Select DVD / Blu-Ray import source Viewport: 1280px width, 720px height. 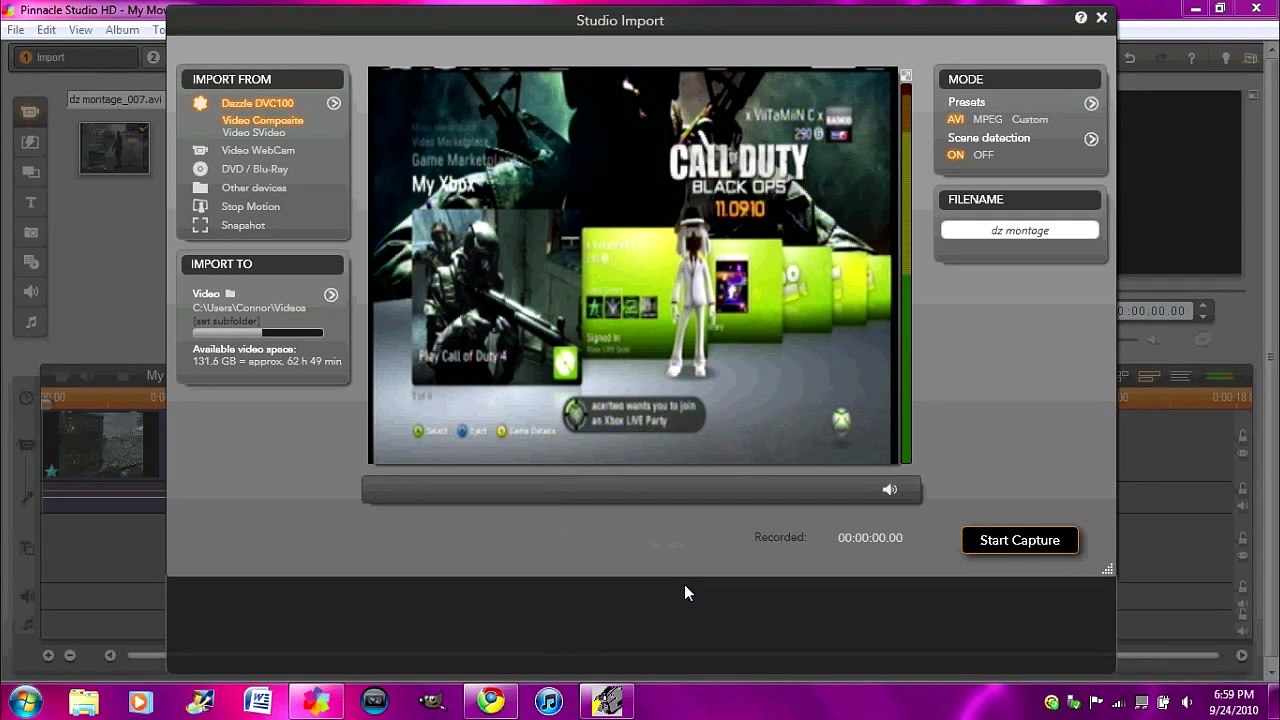[254, 169]
